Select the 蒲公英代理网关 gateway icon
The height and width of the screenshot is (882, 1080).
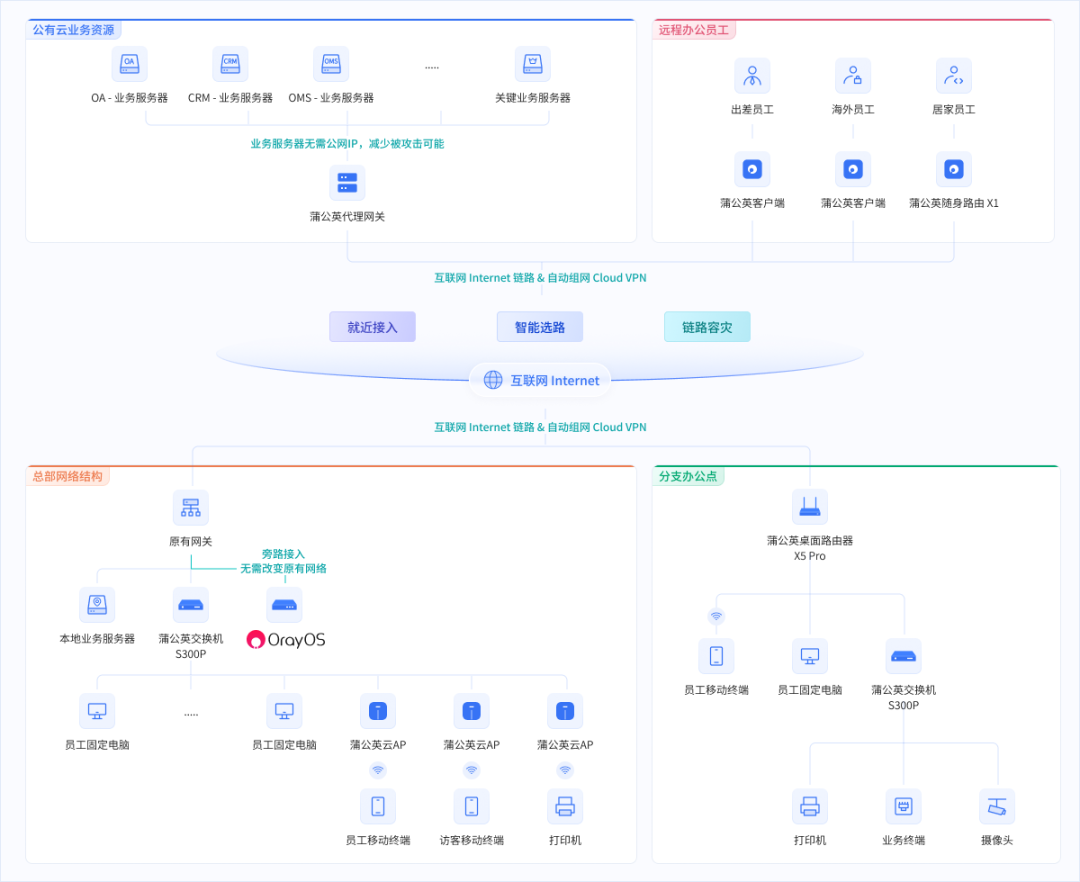point(345,182)
